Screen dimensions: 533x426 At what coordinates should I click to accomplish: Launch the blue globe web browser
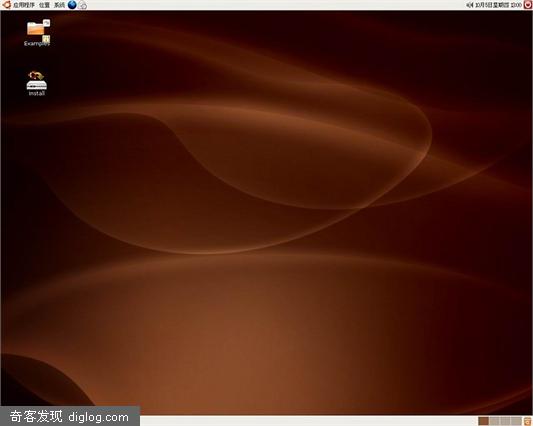pos(72,5)
